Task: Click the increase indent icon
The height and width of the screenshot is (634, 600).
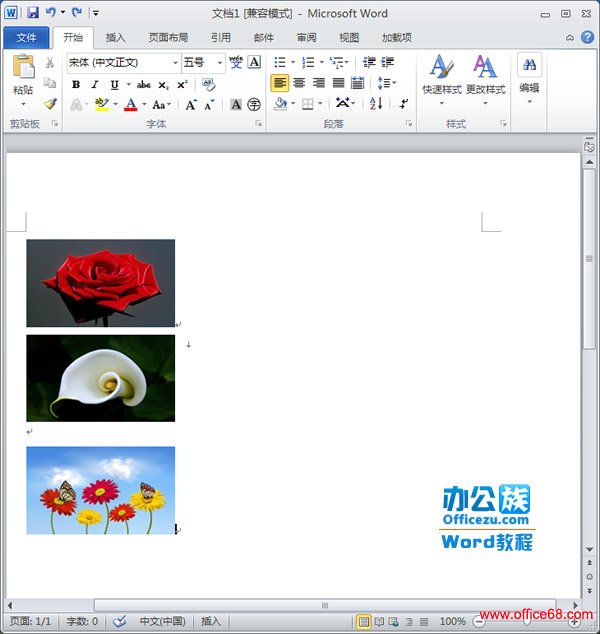Action: [x=387, y=62]
